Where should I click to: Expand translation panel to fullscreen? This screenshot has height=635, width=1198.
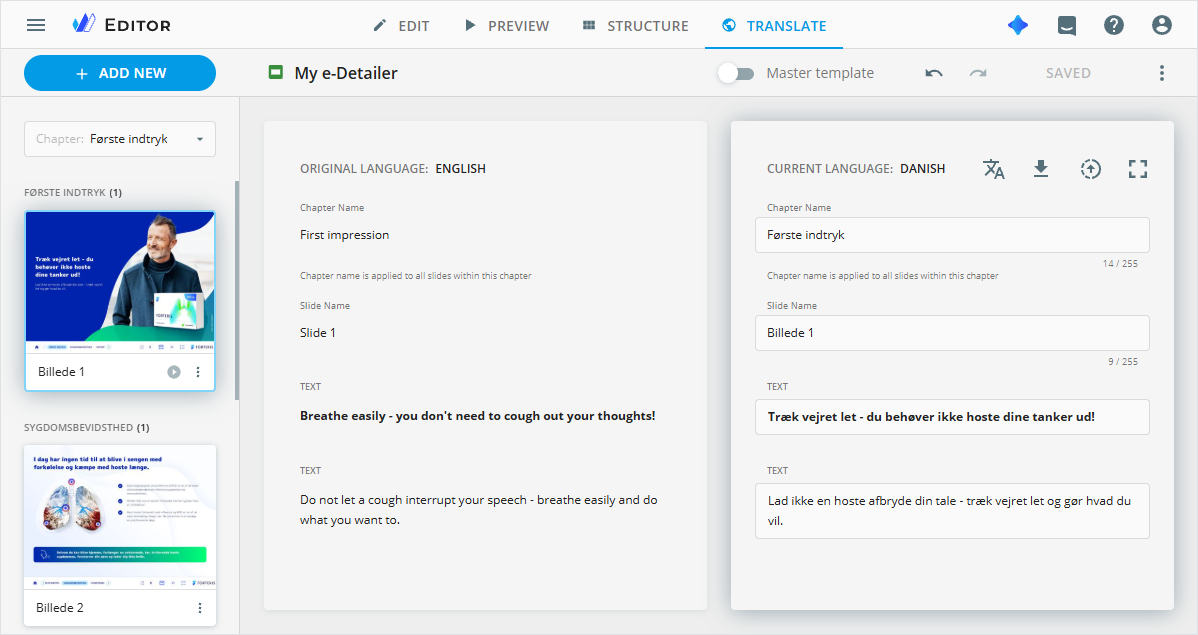click(x=1138, y=169)
